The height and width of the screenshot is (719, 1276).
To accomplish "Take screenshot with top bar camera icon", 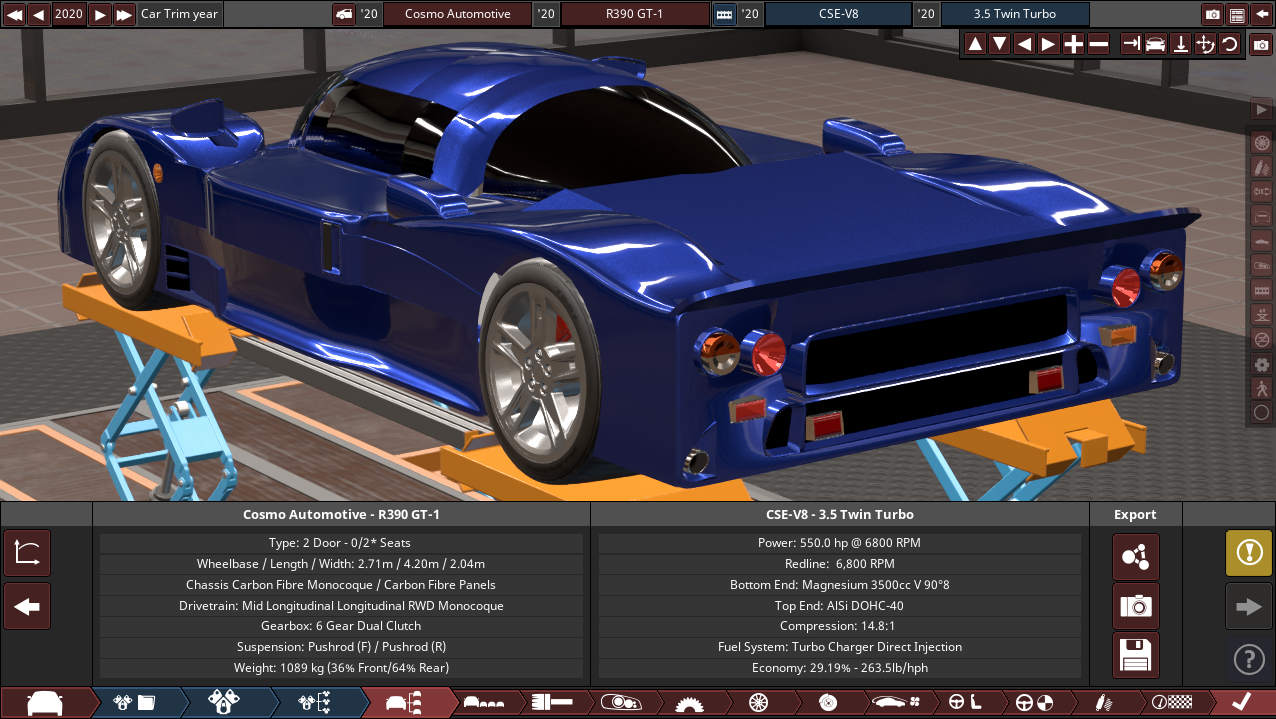I will (x=1213, y=14).
